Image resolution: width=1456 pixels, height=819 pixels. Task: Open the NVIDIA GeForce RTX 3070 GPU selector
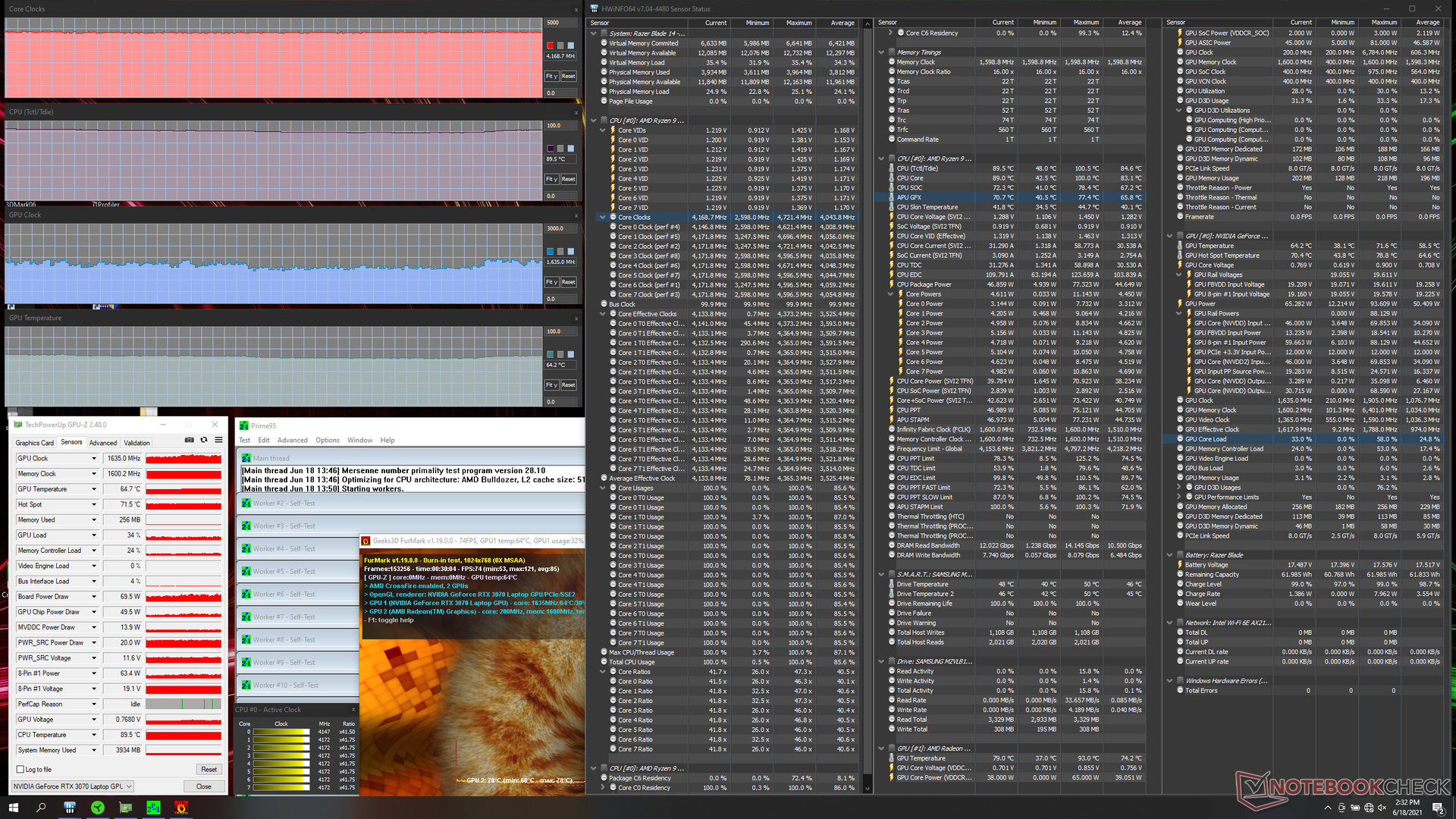click(73, 786)
